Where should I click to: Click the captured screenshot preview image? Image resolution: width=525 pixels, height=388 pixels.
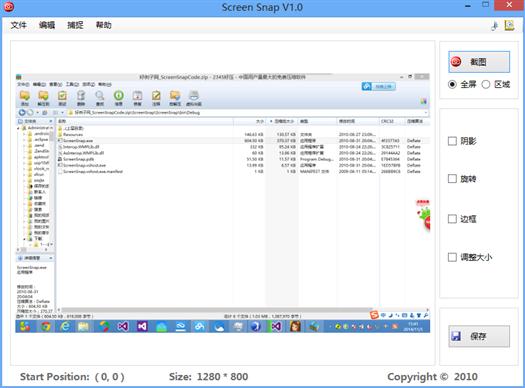click(223, 203)
